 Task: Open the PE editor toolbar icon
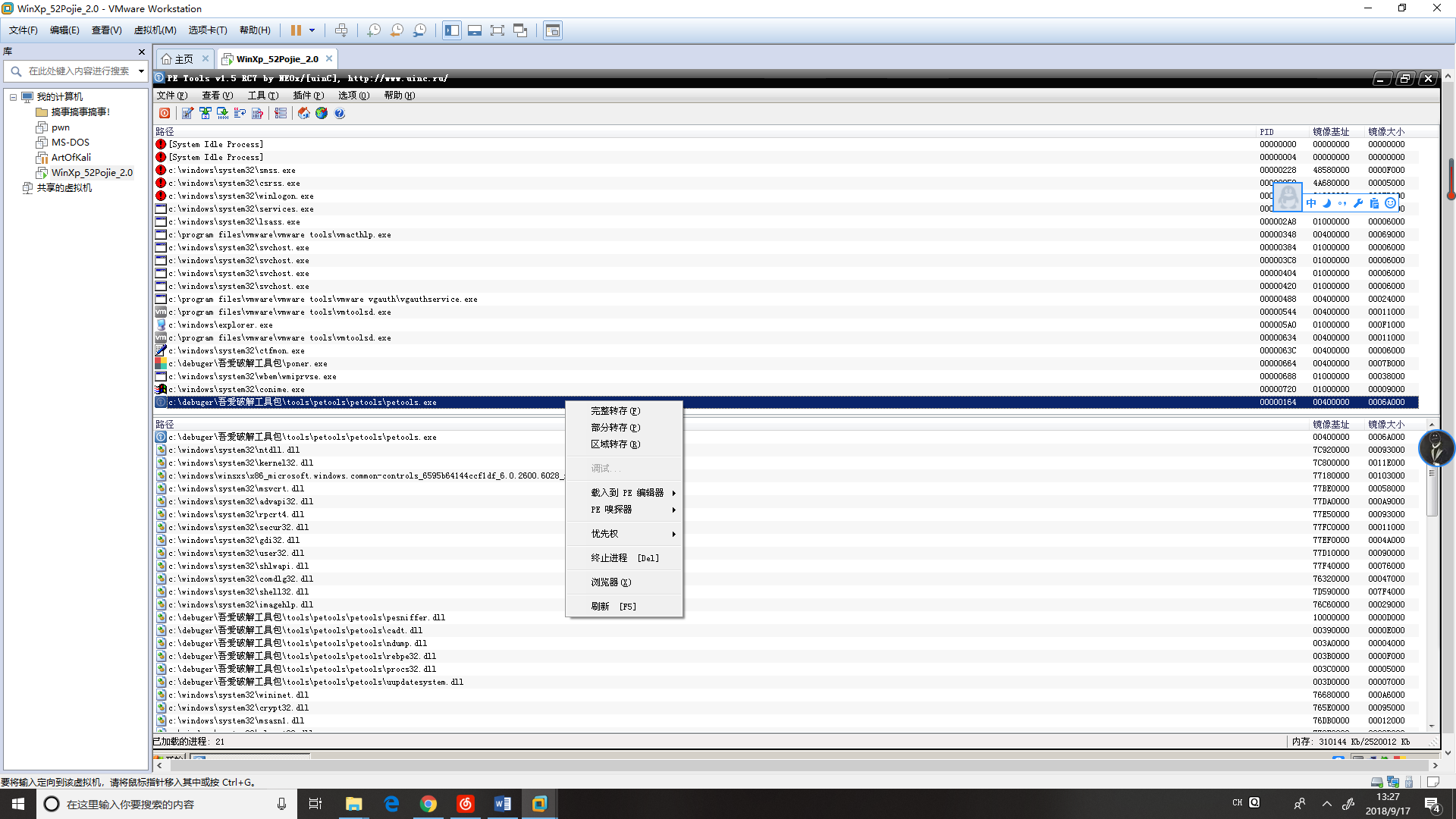pos(187,113)
